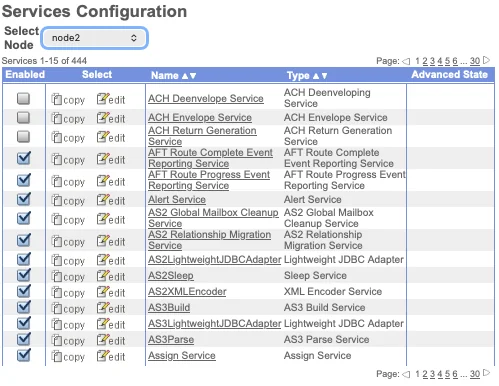Edit the AS3Build service
Screen dimensions: 499x386
click(111, 308)
